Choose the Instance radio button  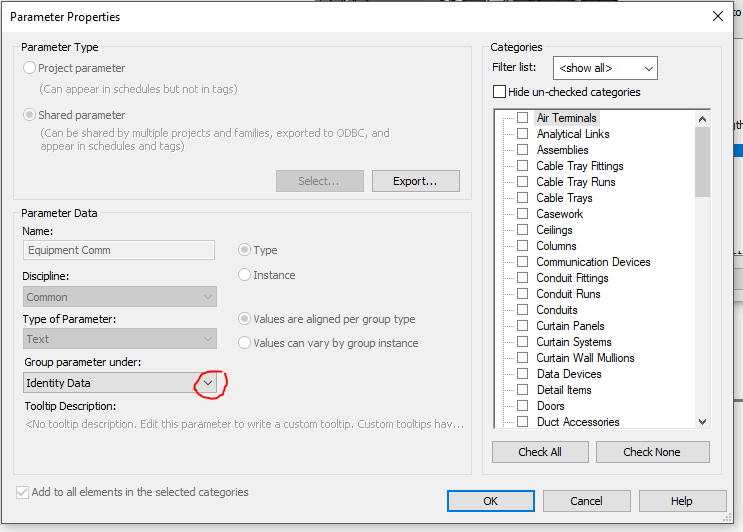[x=244, y=275]
